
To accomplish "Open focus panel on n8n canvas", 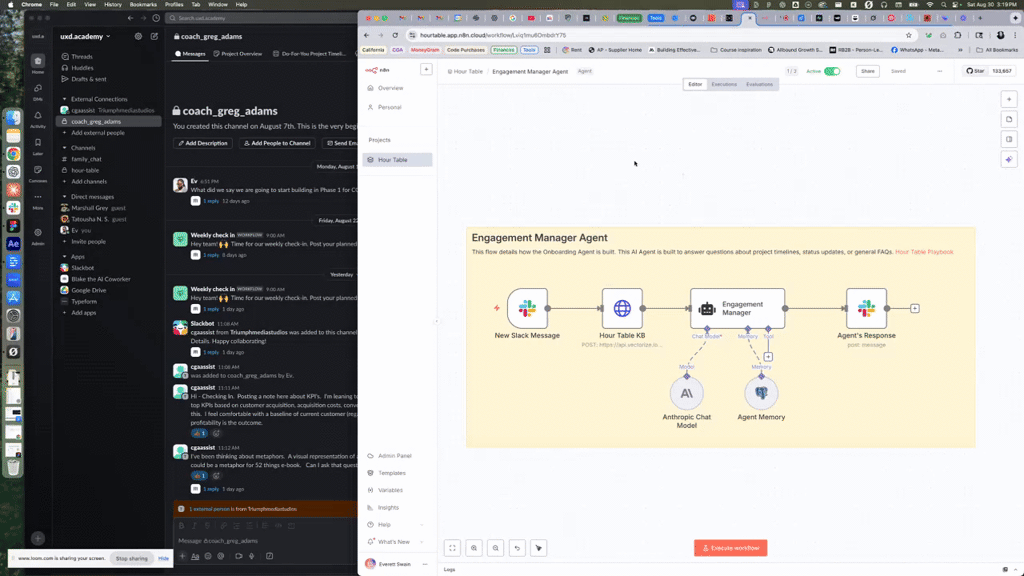I will pos(1009,139).
